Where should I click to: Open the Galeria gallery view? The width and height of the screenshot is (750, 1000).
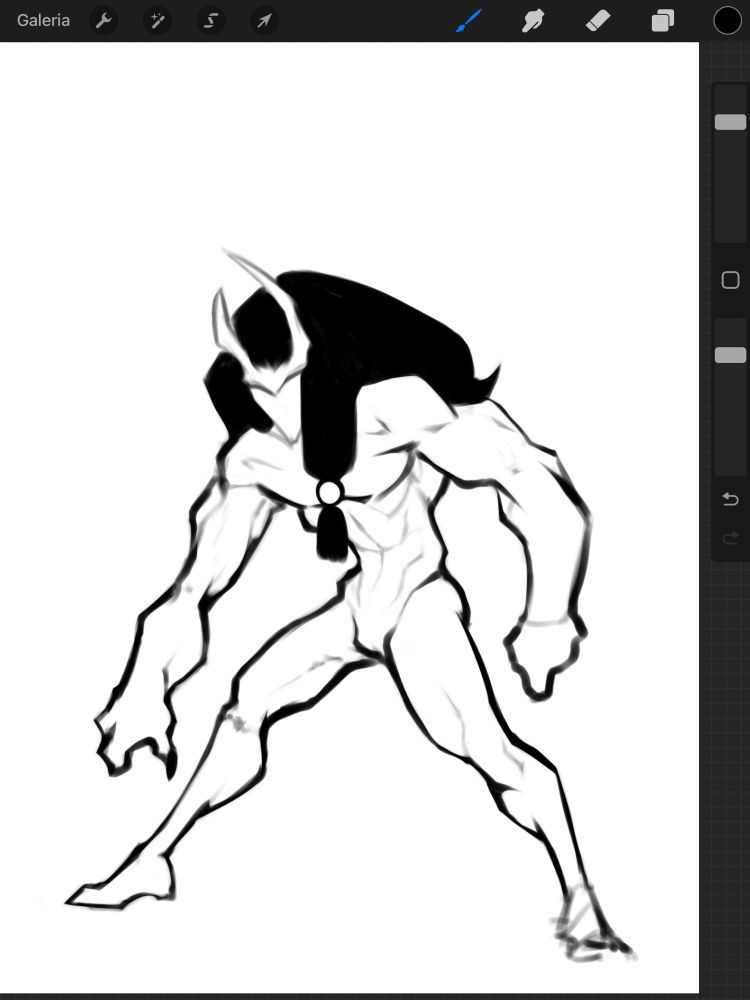point(43,20)
